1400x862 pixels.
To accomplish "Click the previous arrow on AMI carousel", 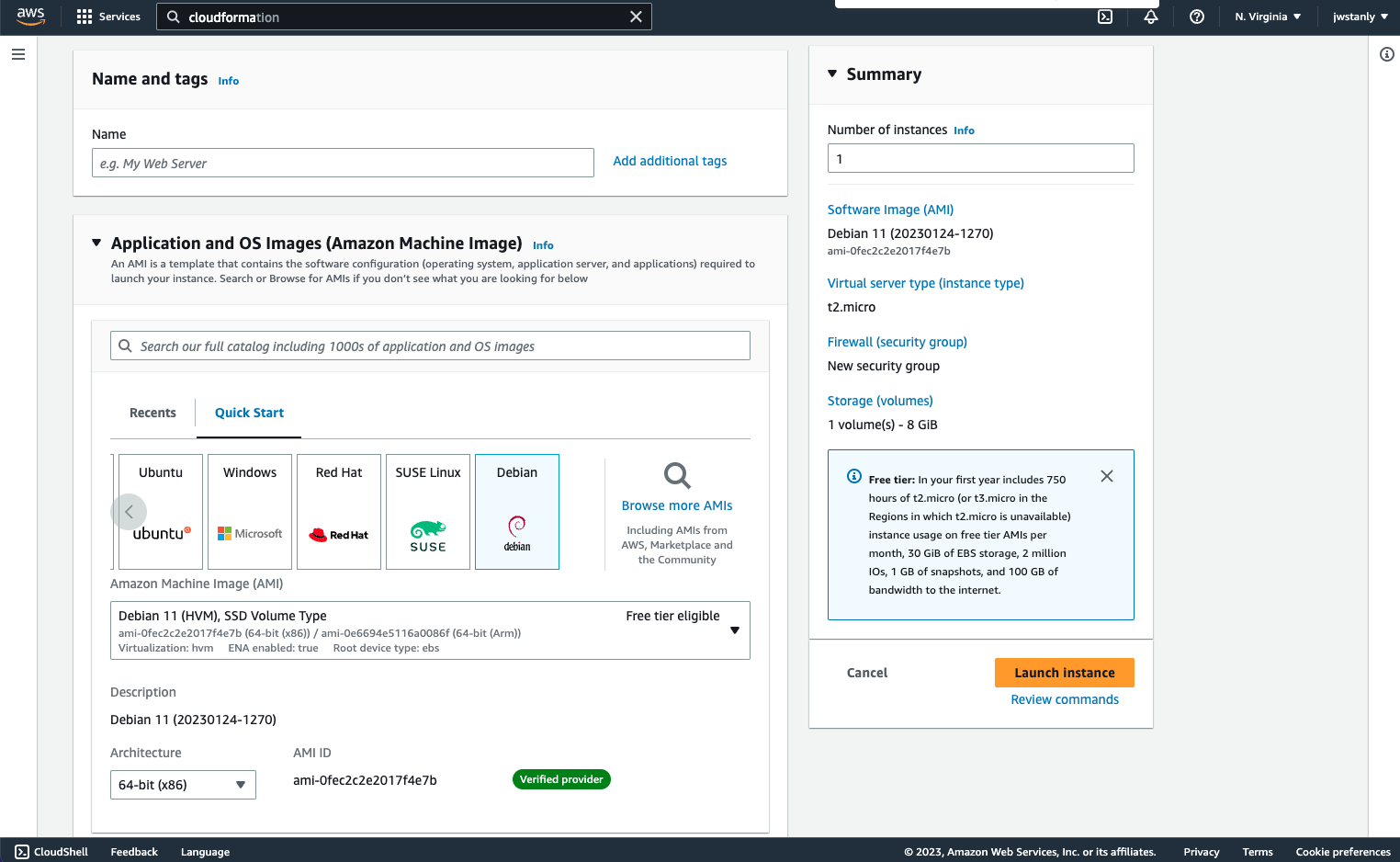I will 129,512.
